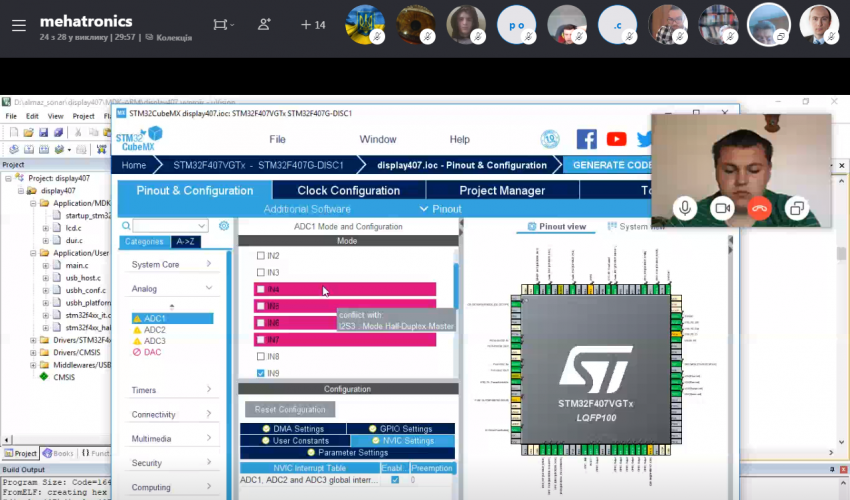The width and height of the screenshot is (850, 500).
Task: Select the '.c' initials participant avatar
Action: tap(617, 24)
